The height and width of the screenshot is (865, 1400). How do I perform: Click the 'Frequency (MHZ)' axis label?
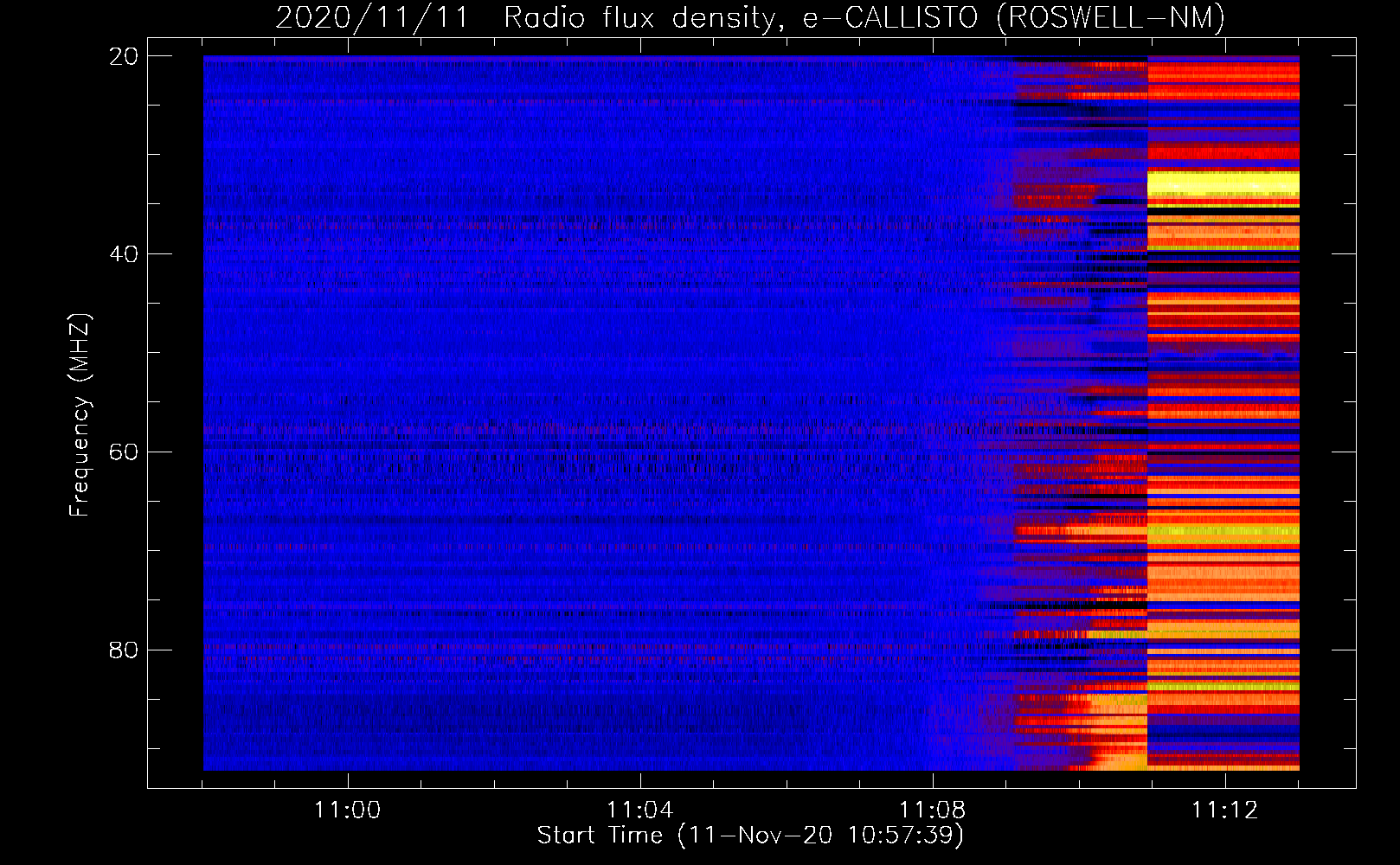(80, 415)
